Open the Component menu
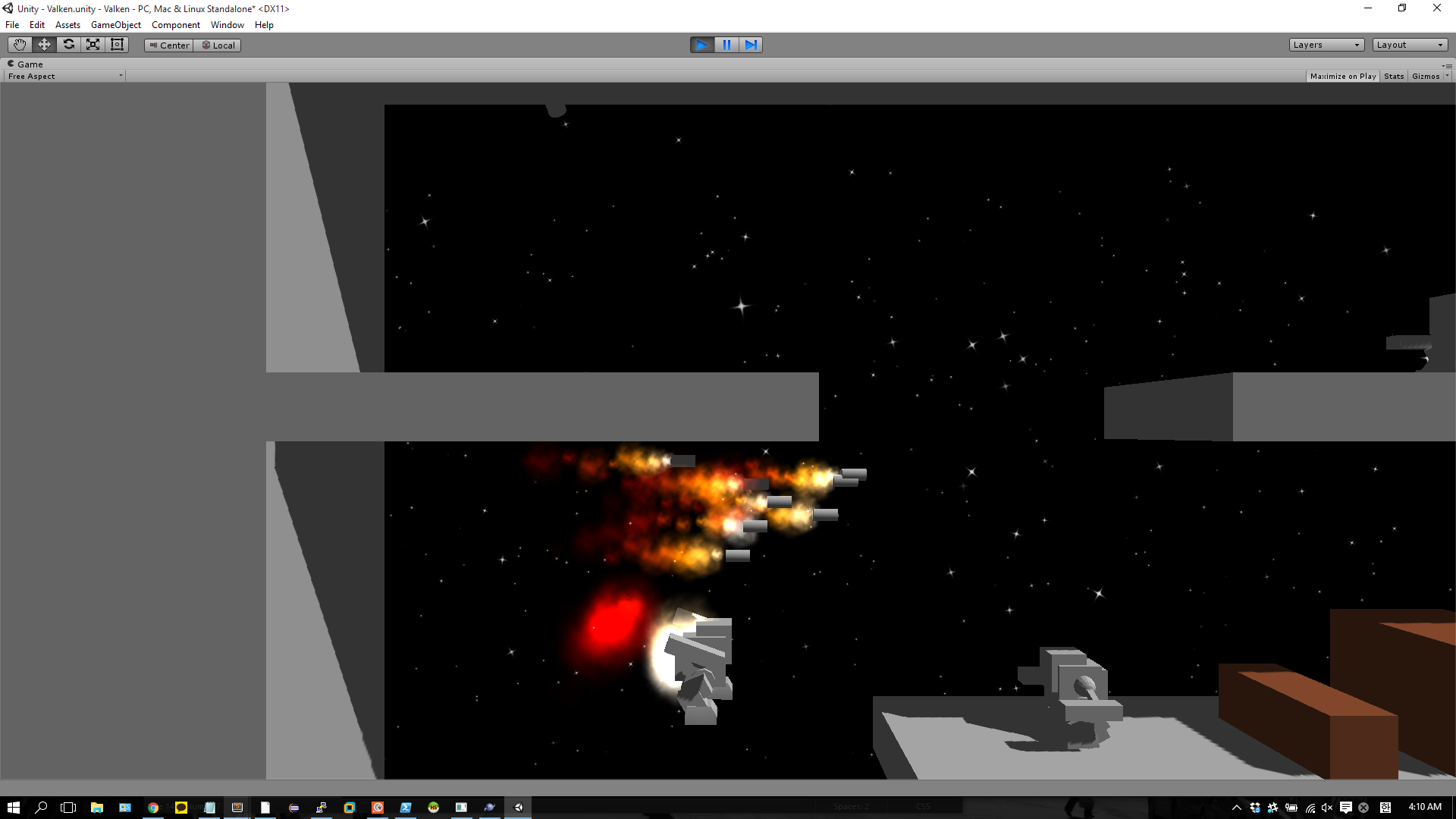Screen dimensions: 1456x819 (x=175, y=25)
